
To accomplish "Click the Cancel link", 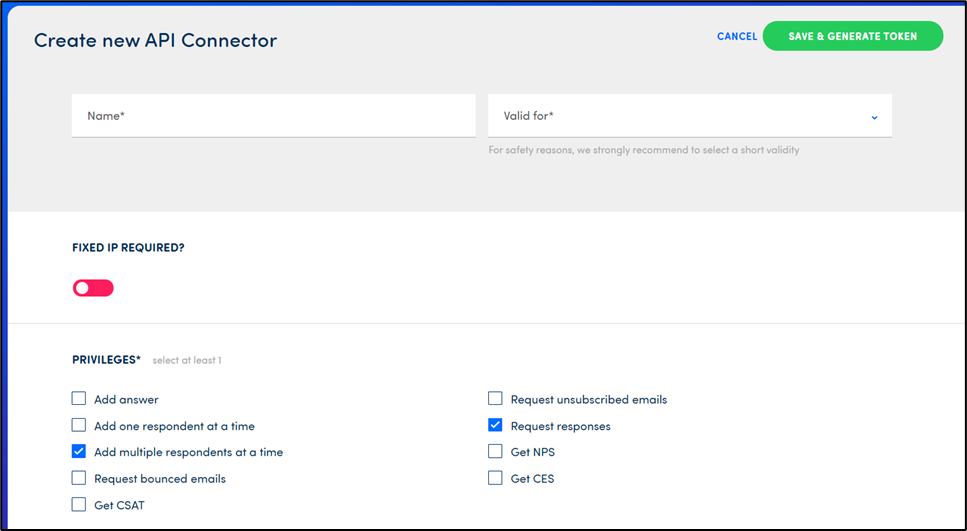I will pyautogui.click(x=737, y=36).
